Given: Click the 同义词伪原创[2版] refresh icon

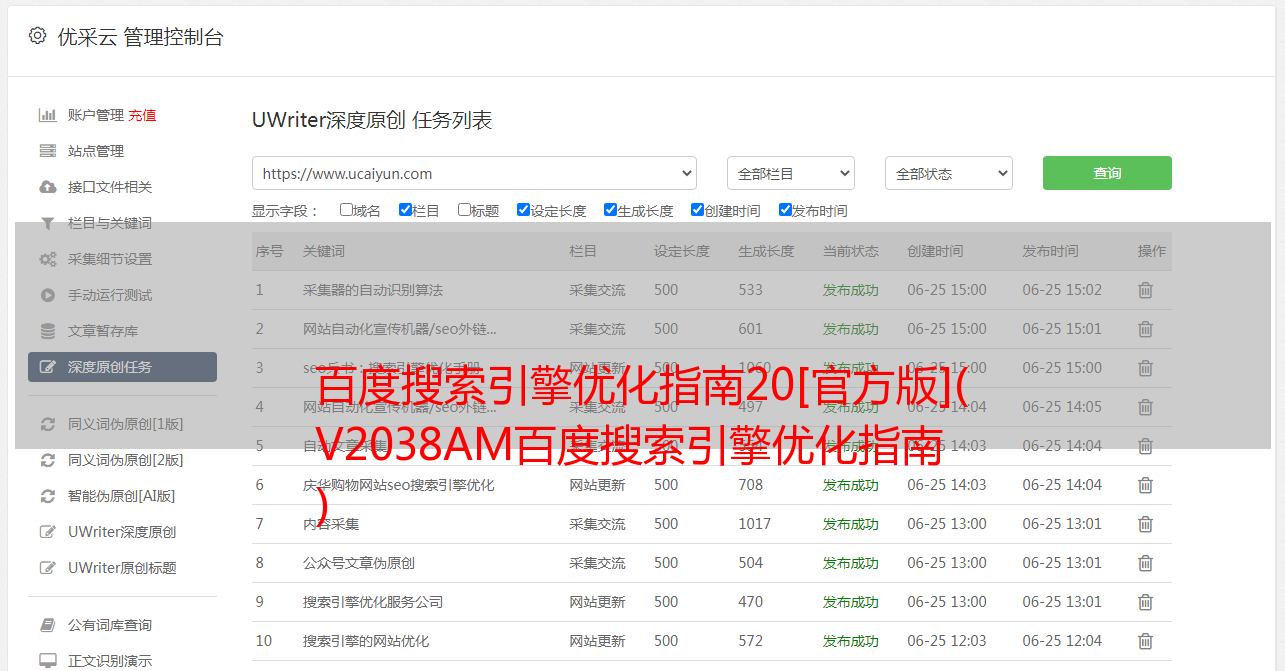Looking at the screenshot, I should coord(47,460).
